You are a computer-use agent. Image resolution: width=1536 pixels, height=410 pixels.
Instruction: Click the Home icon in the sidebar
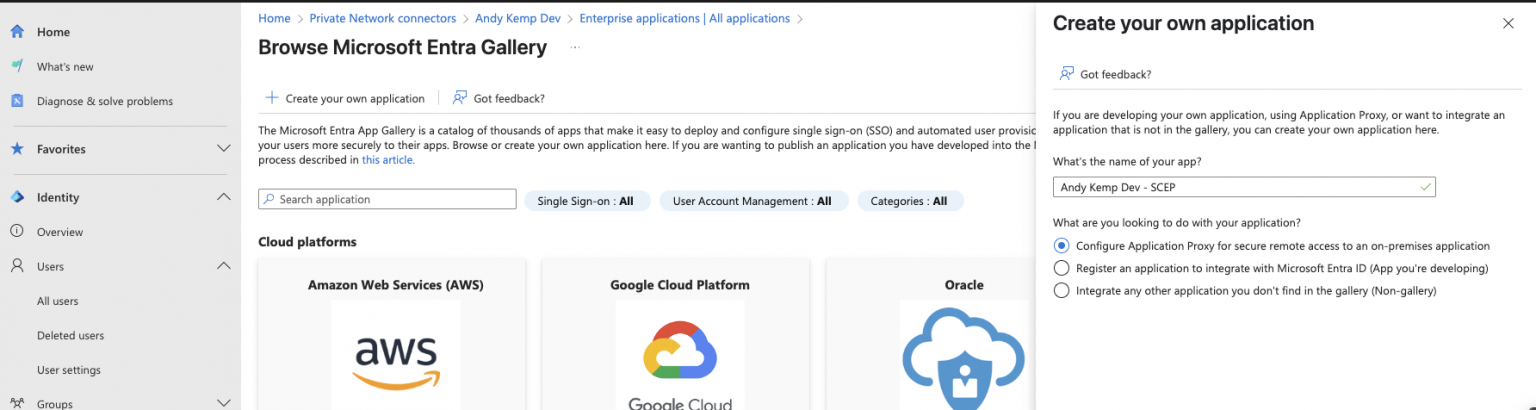tap(17, 32)
